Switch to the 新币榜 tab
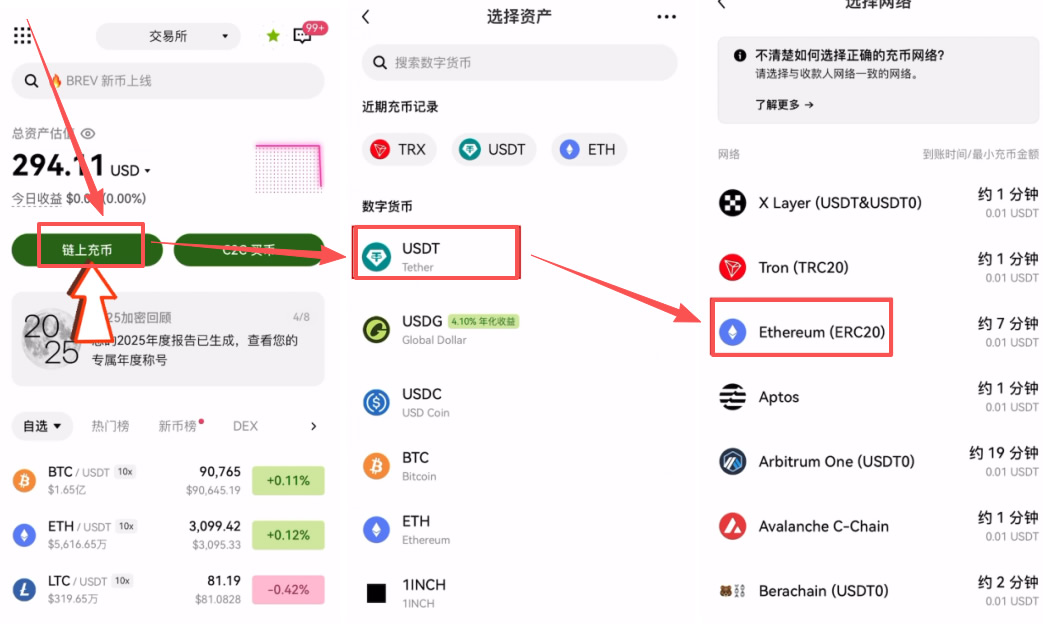Image resolution: width=1043 pixels, height=633 pixels. [x=178, y=426]
